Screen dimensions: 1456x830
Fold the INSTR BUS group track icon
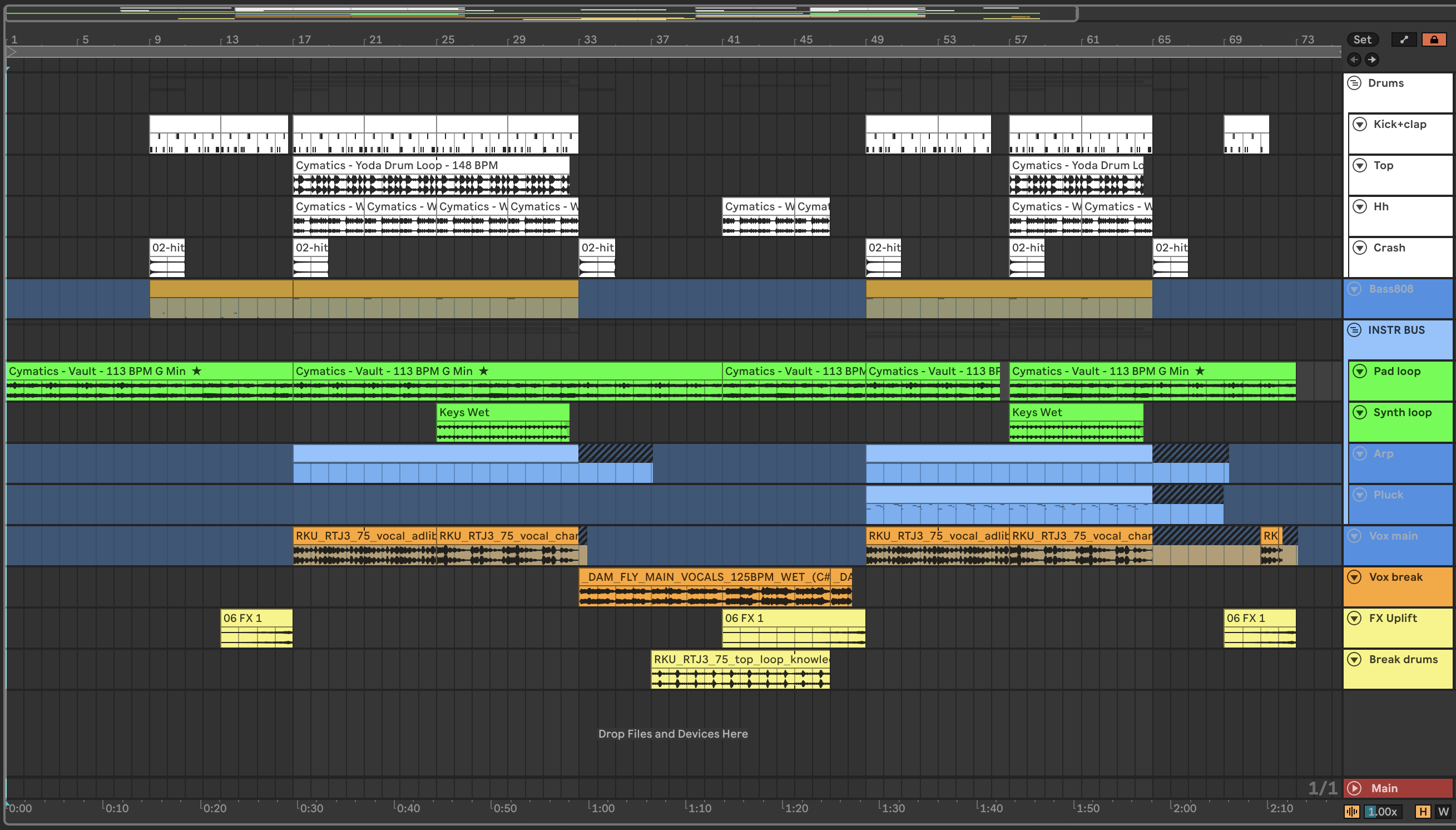click(1355, 330)
